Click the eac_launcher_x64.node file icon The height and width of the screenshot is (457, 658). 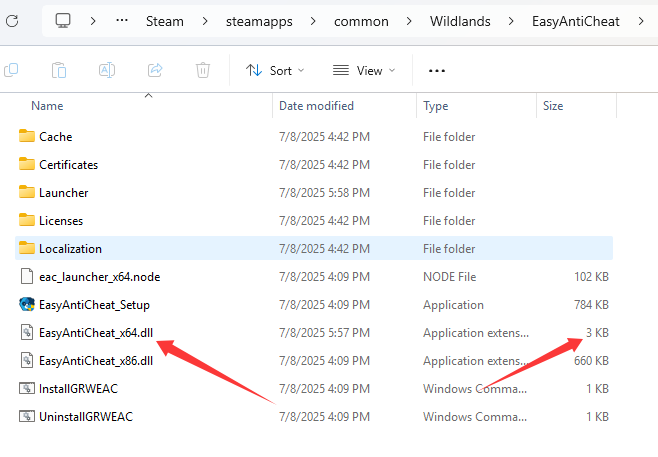tap(27, 277)
